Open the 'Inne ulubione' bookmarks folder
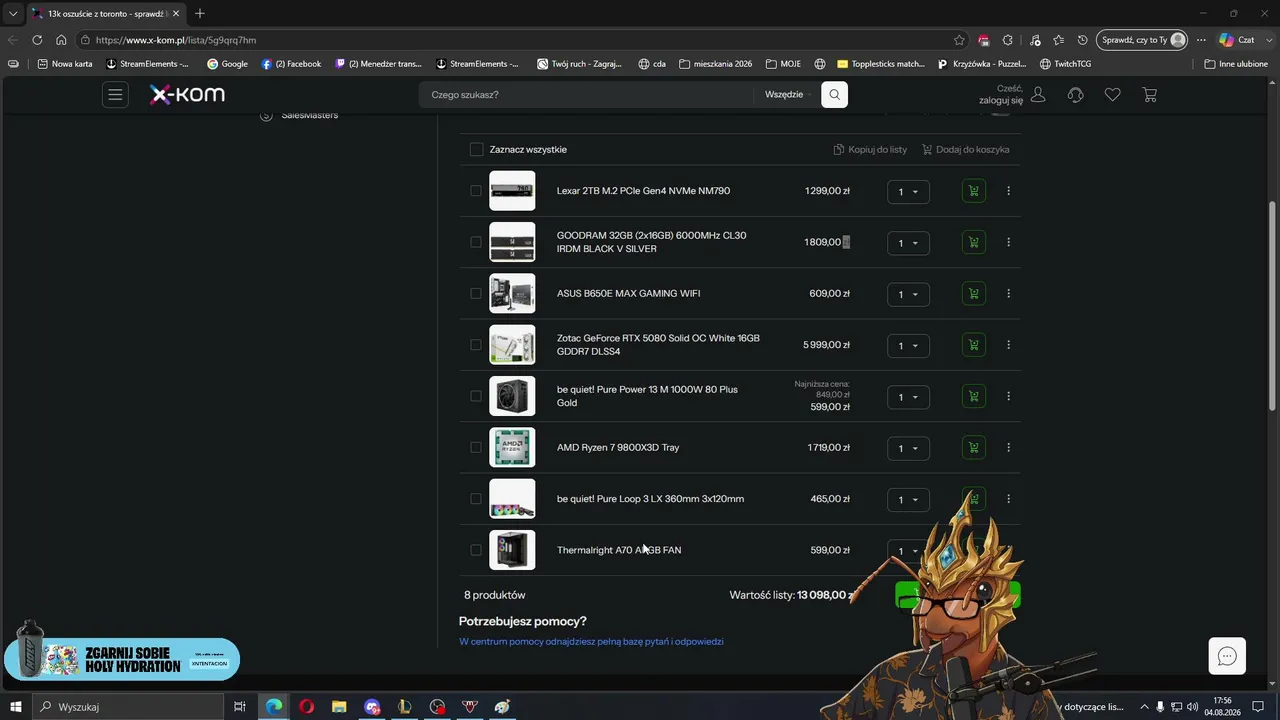1280x720 pixels. pos(1236,64)
